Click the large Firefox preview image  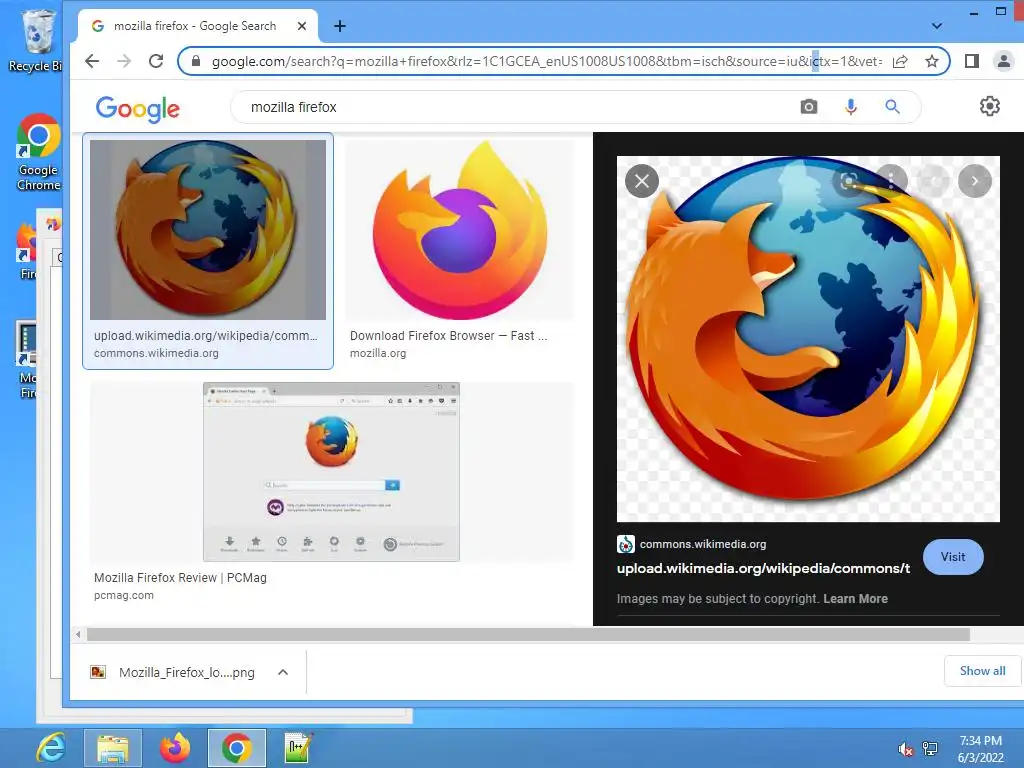pos(808,339)
